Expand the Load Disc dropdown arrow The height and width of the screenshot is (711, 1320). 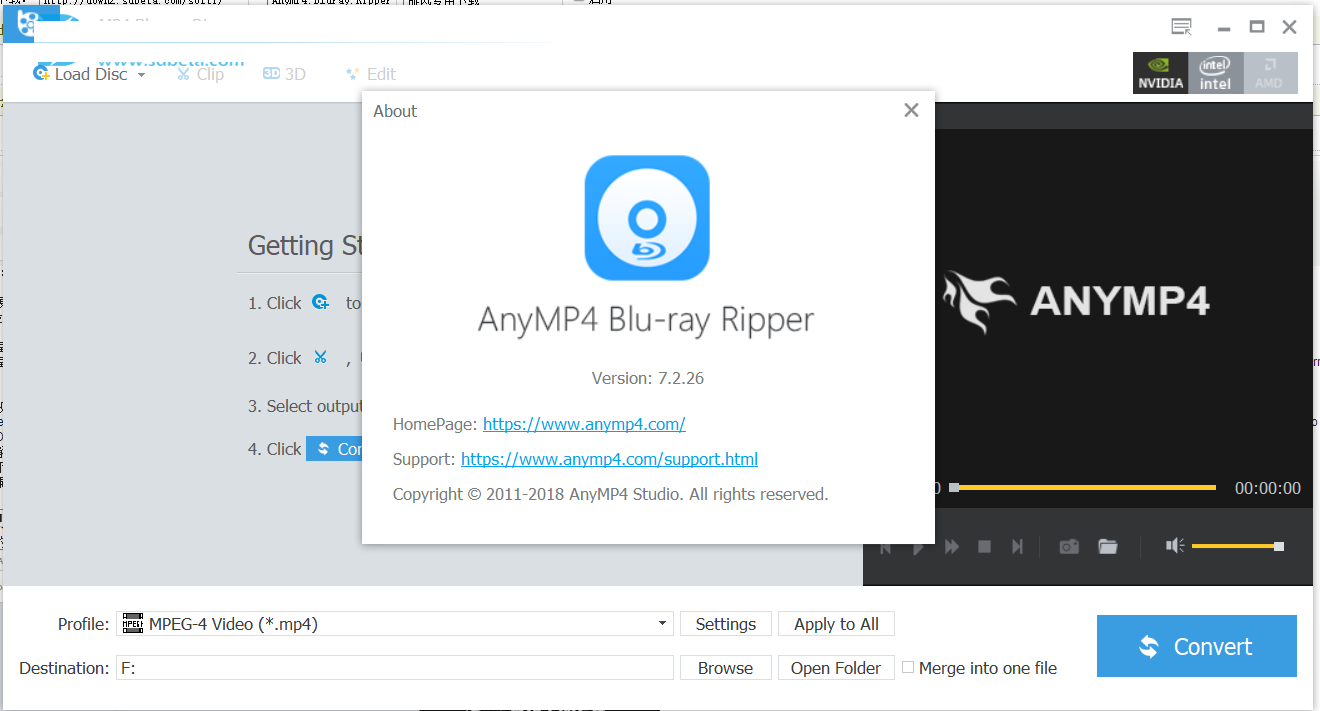[x=141, y=75]
